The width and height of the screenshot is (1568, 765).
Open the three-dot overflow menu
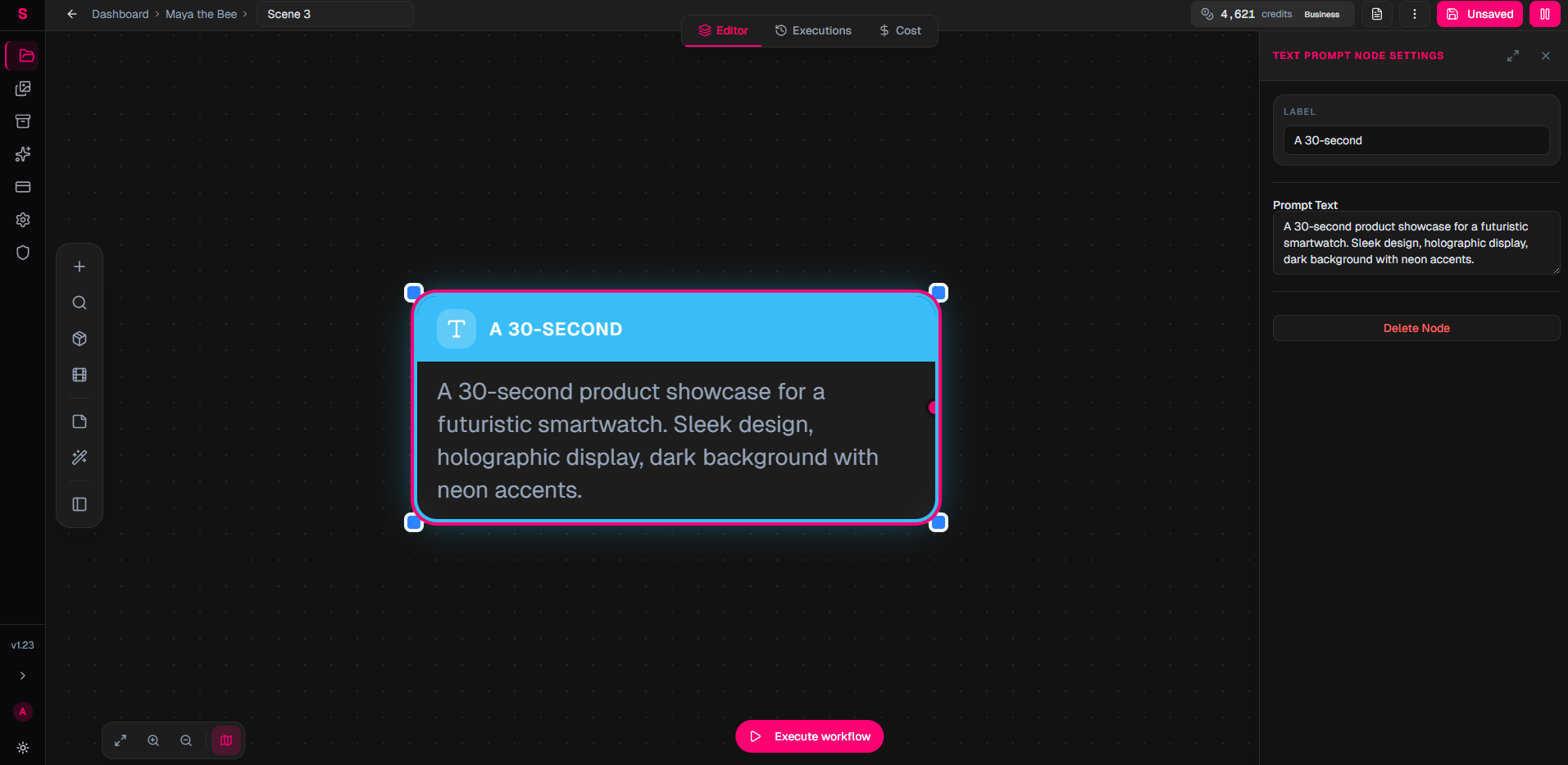(1414, 14)
